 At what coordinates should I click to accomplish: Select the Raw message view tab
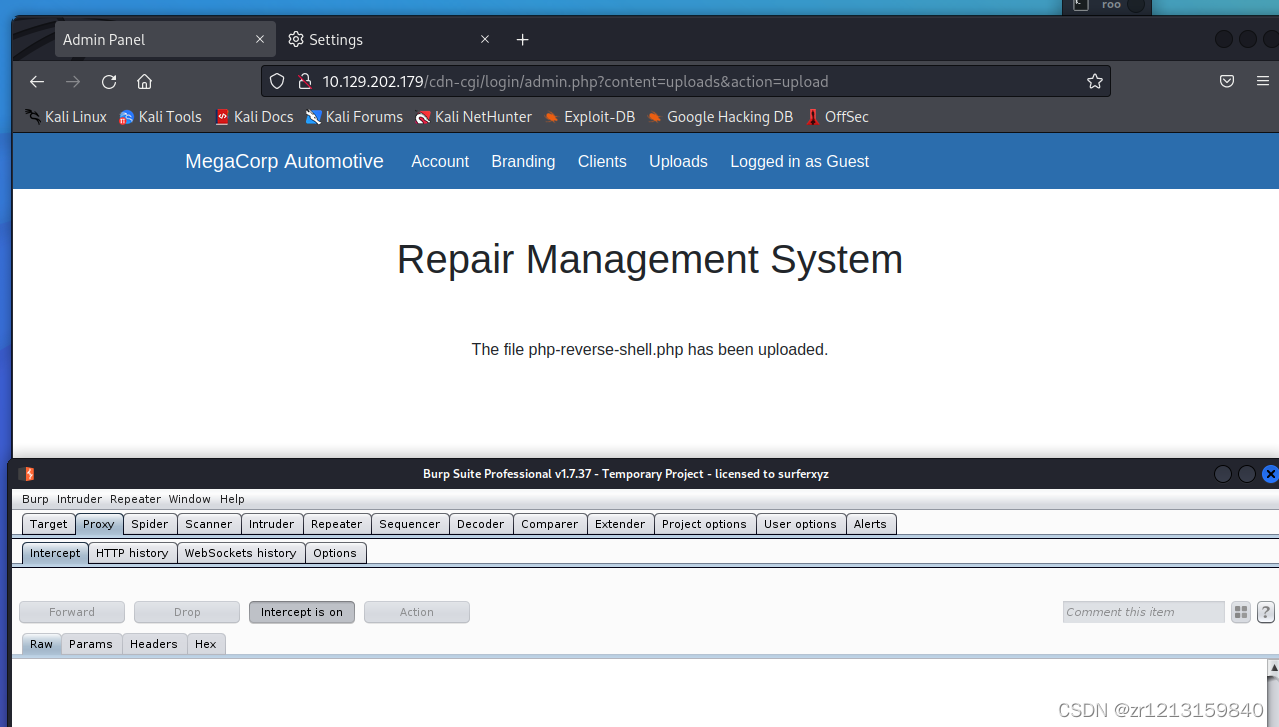[x=41, y=644]
